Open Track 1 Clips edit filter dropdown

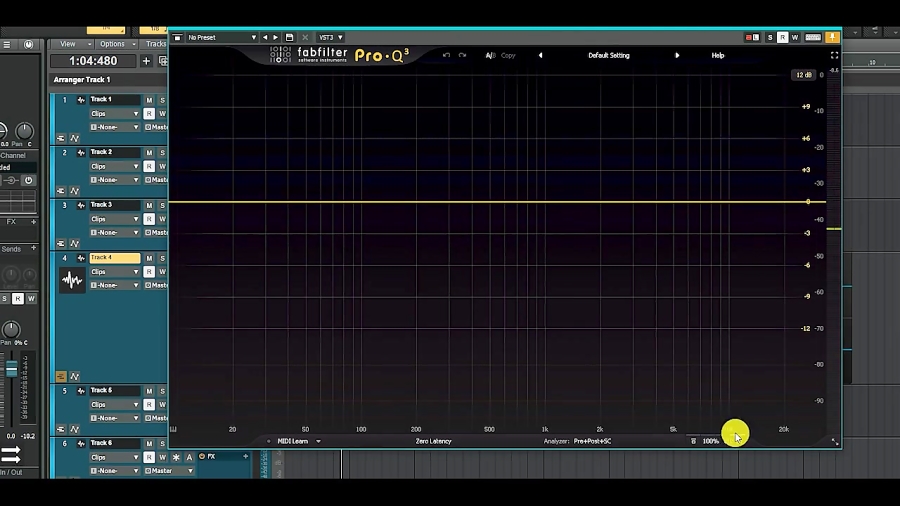tap(114, 114)
